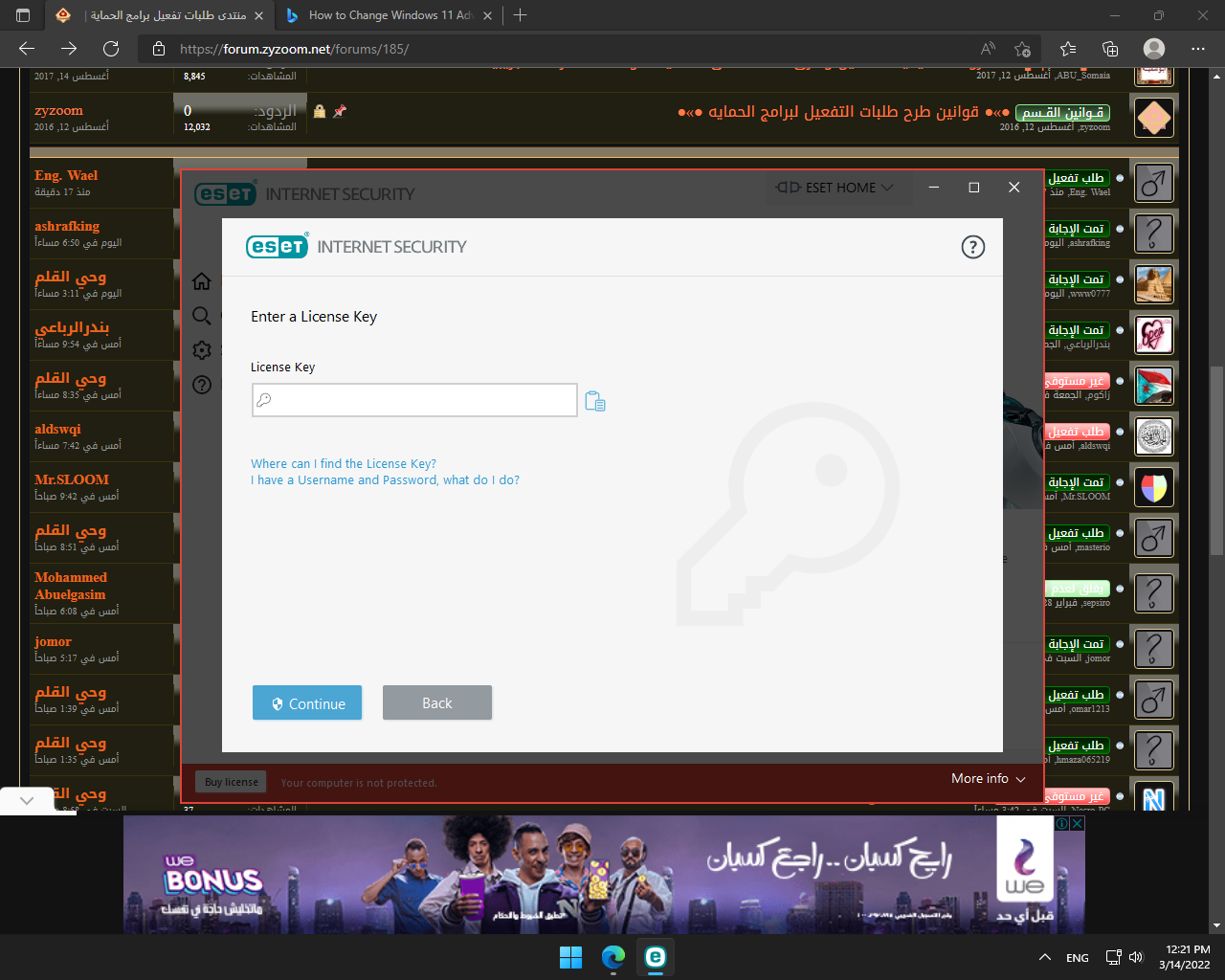
Task: Open ESET computer scan magnifier icon
Action: coord(202,316)
